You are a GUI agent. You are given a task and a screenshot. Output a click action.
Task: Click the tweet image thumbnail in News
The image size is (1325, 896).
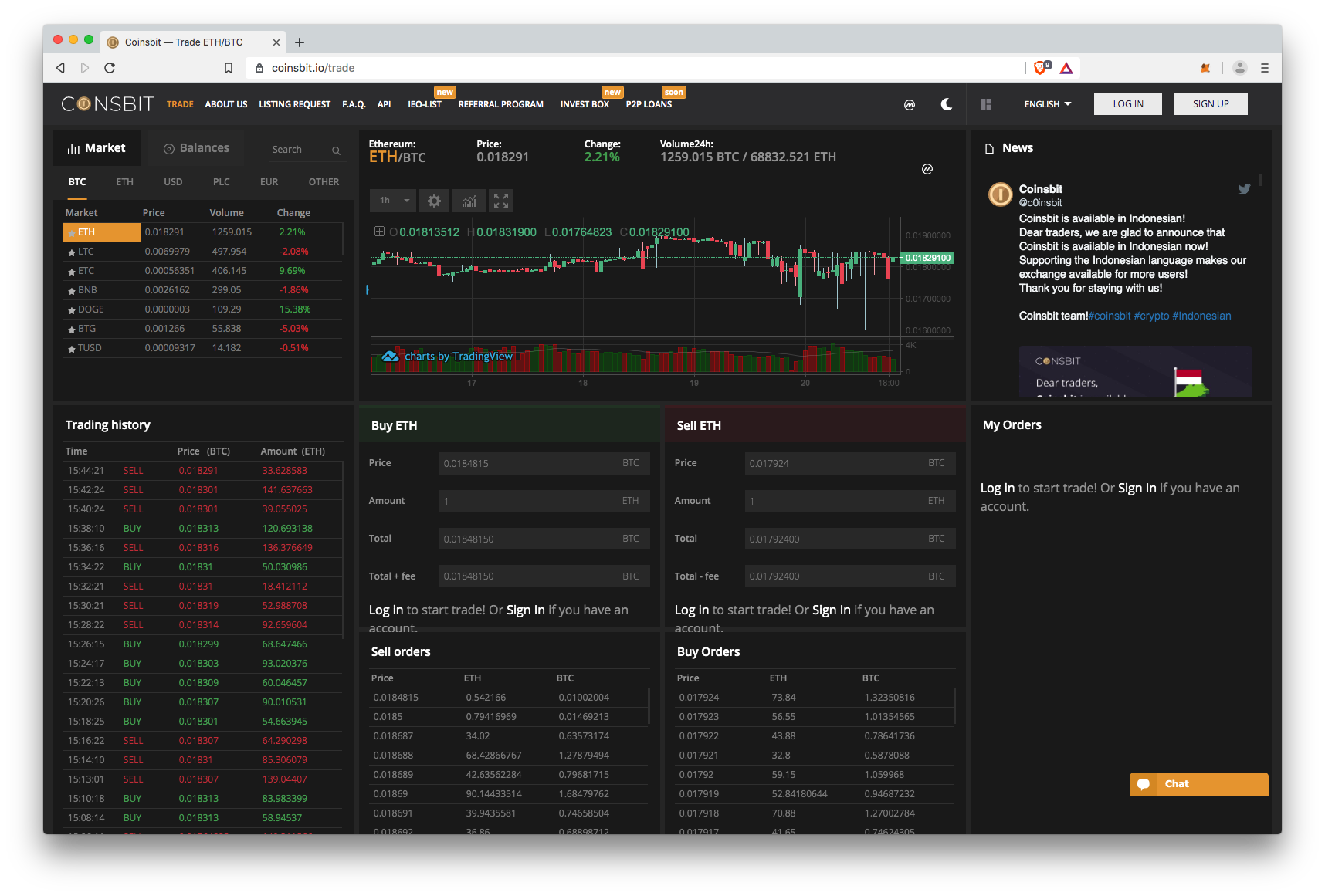[1135, 372]
